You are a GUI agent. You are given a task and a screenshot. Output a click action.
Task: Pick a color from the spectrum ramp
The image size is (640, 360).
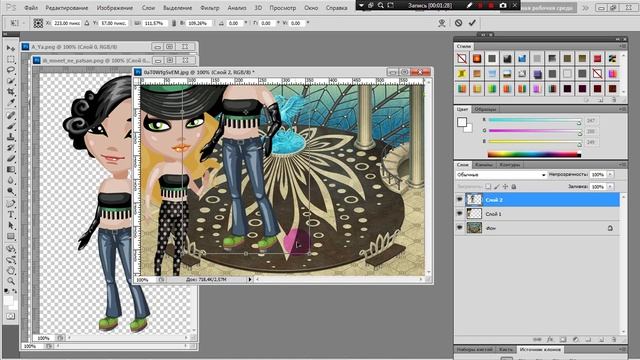point(534,154)
